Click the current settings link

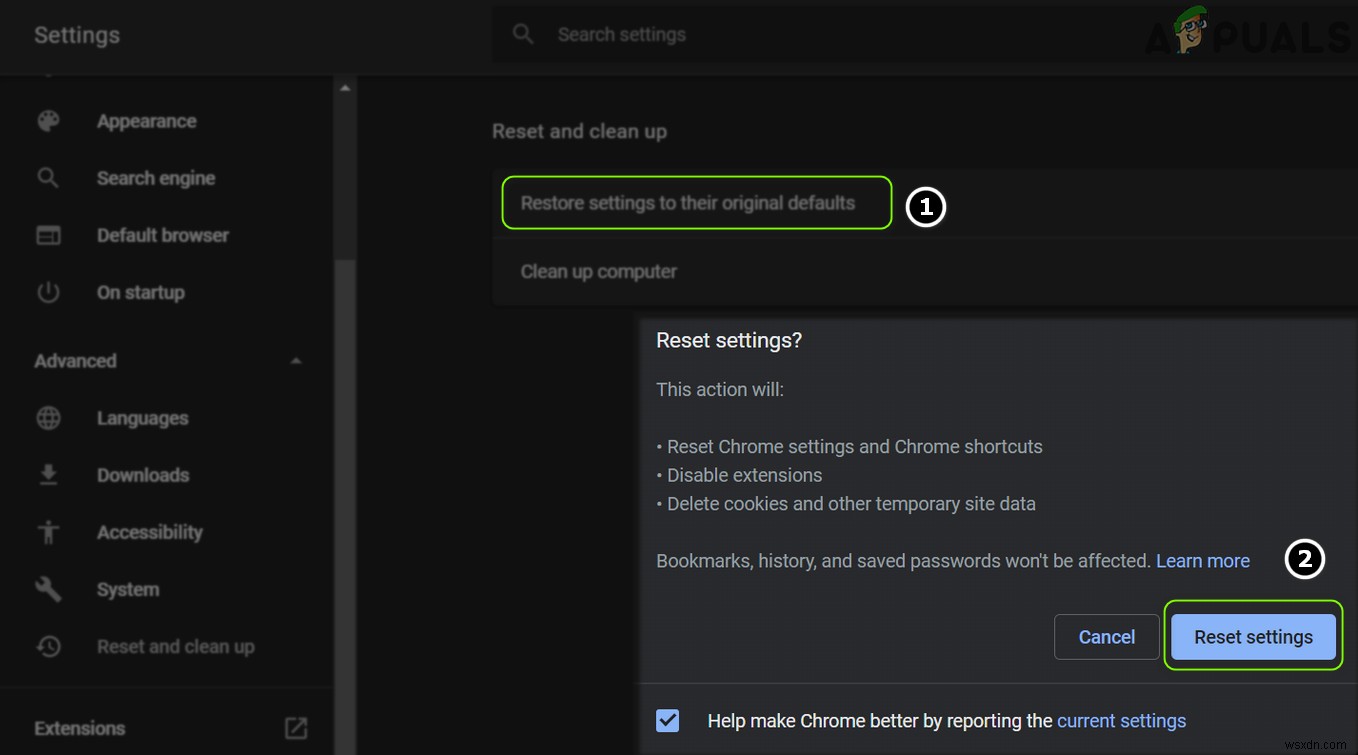point(1121,720)
